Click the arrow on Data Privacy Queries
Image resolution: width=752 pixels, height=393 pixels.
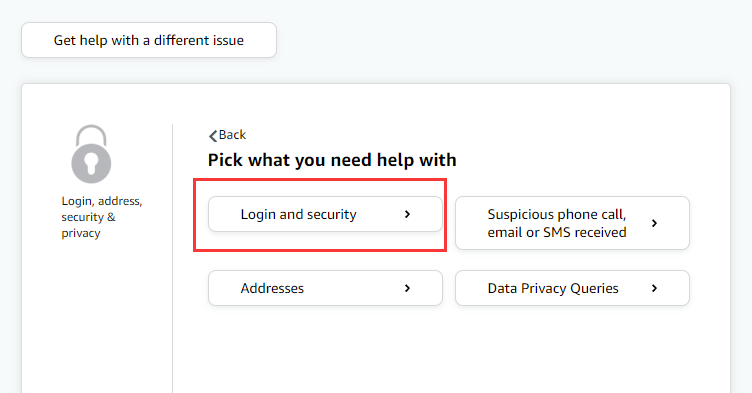pyautogui.click(x=654, y=288)
